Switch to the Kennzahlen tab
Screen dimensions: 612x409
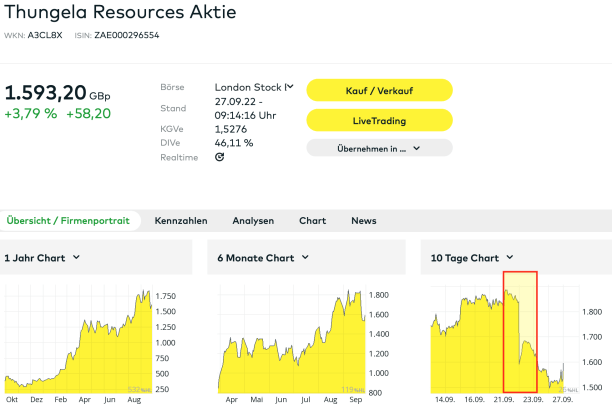click(181, 221)
